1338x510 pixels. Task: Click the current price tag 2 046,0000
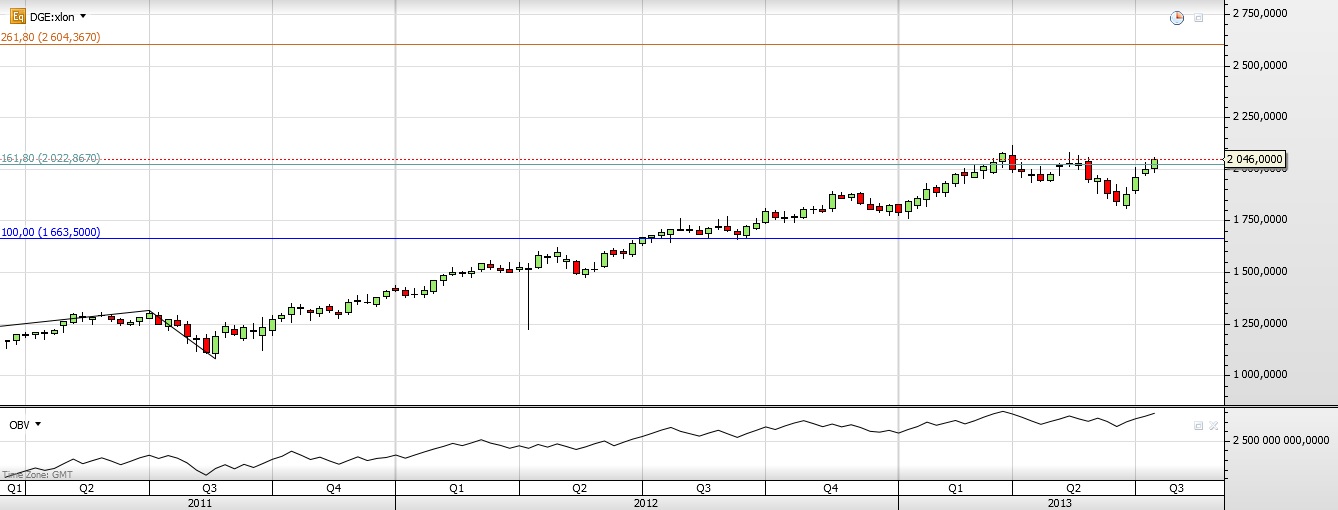coord(1256,159)
